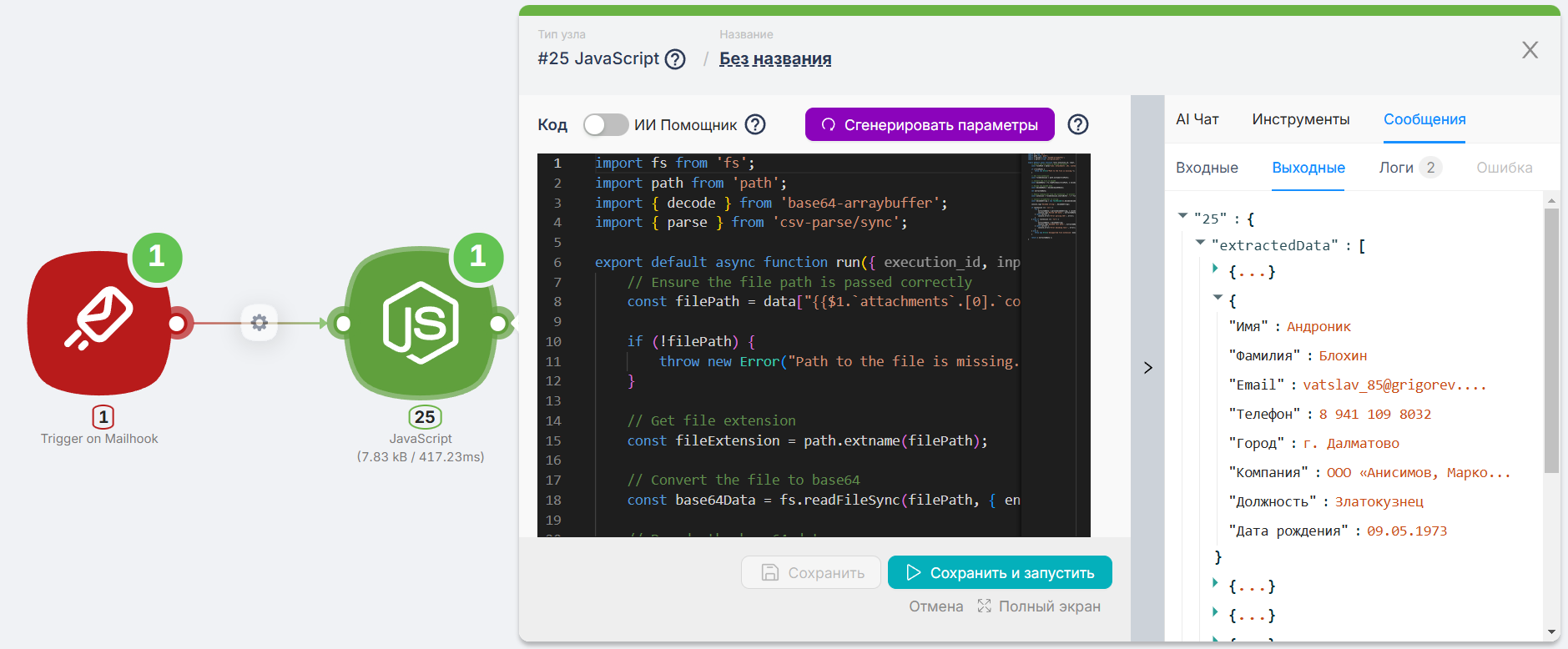Click line 6 export default async function
1568x649 pixels.
807,263
